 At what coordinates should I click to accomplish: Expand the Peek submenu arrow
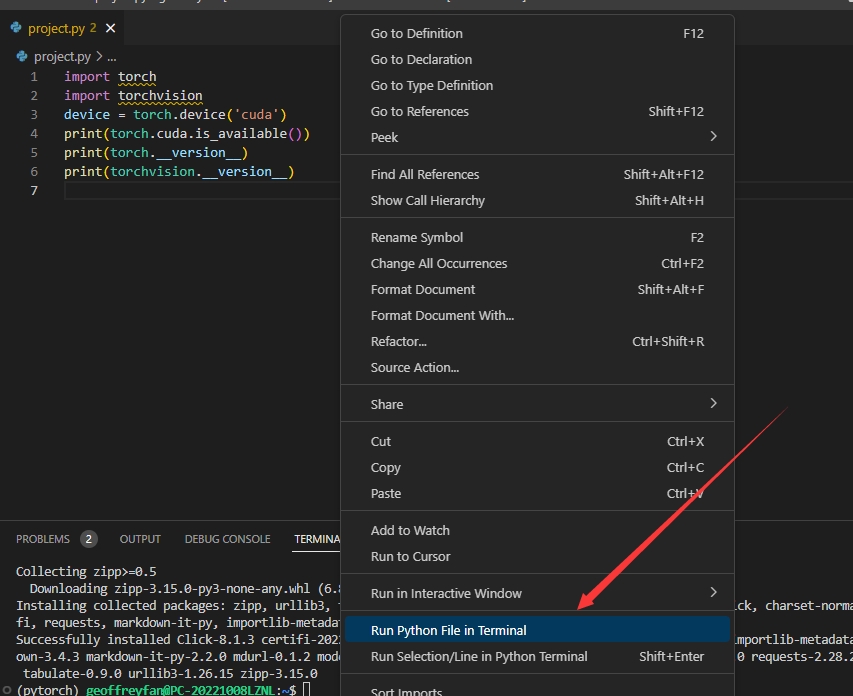(x=713, y=137)
